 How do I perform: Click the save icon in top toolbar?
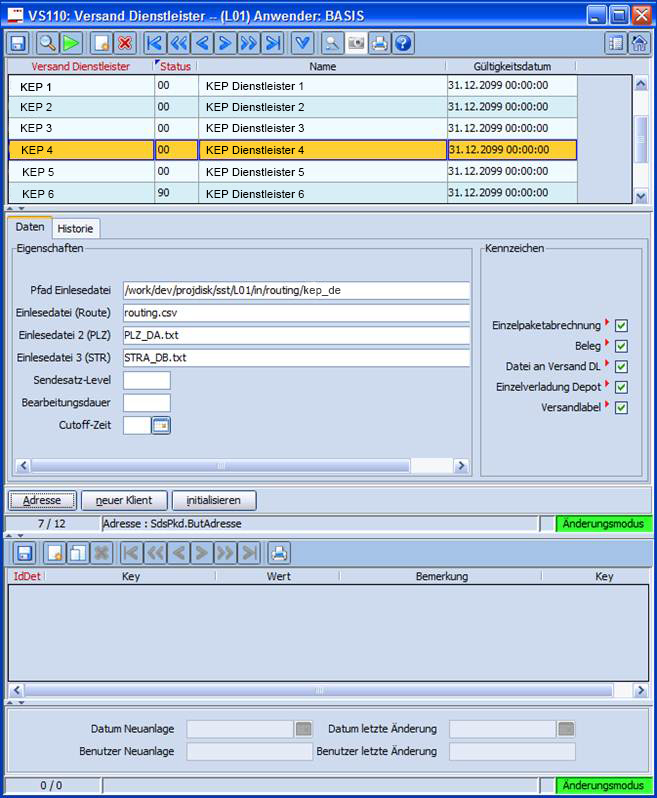19,43
